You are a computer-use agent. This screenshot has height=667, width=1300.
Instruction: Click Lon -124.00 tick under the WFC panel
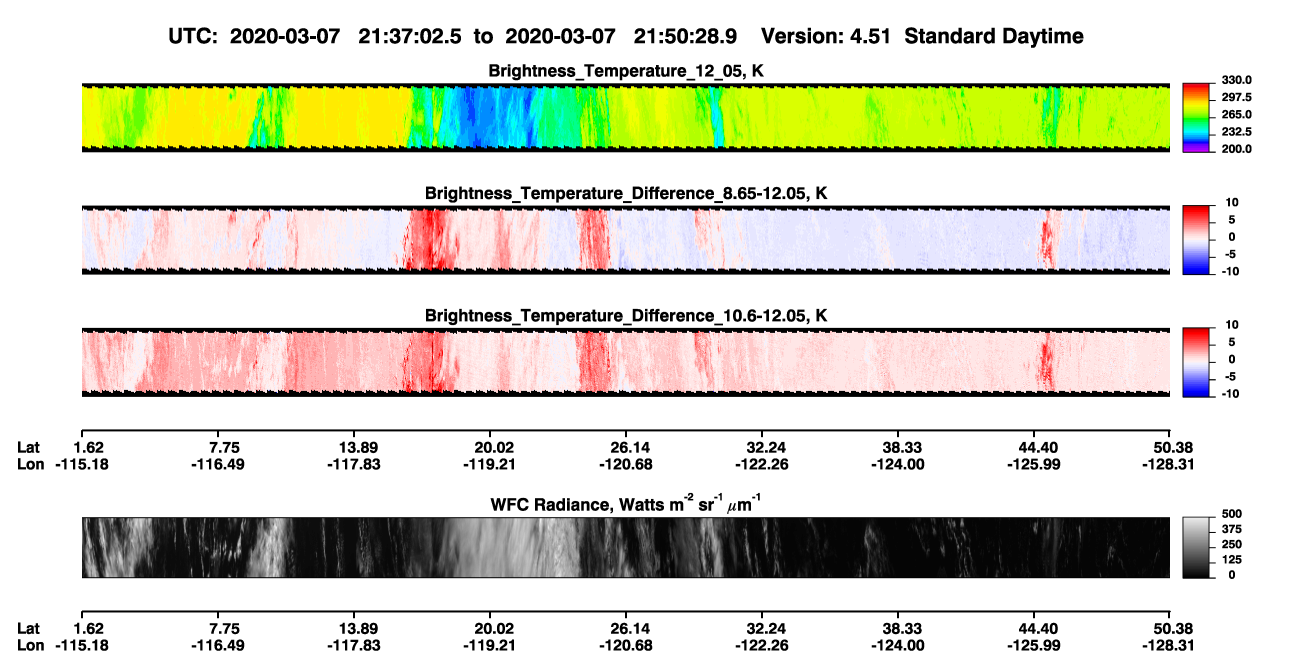(897, 645)
